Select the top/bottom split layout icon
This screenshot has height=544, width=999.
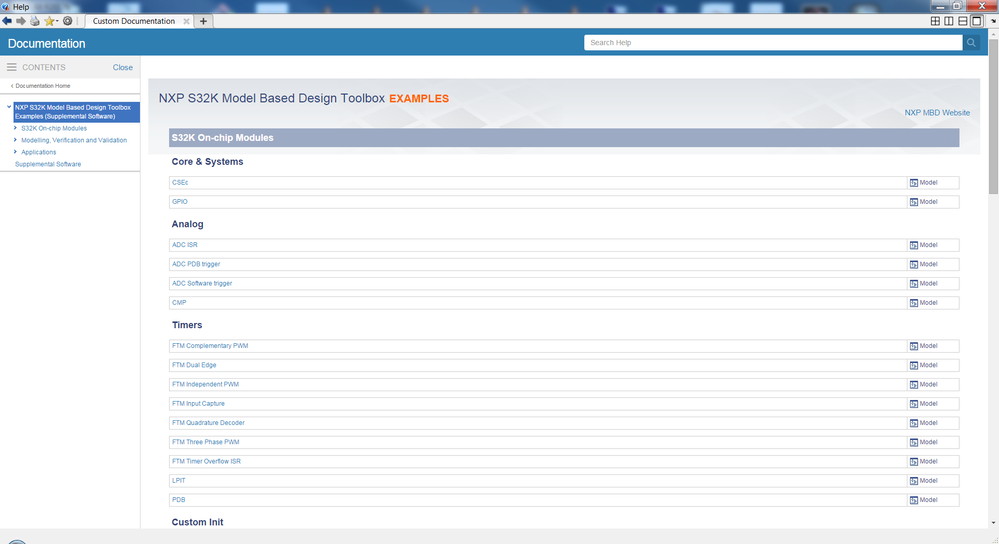pos(963,21)
